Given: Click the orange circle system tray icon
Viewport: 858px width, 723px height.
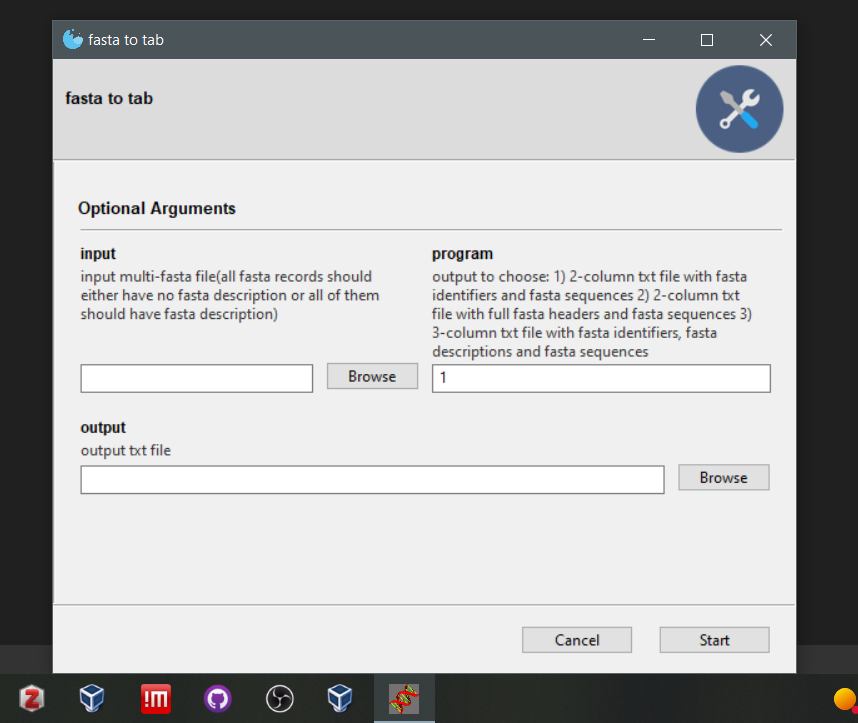Looking at the screenshot, I should coord(844,698).
